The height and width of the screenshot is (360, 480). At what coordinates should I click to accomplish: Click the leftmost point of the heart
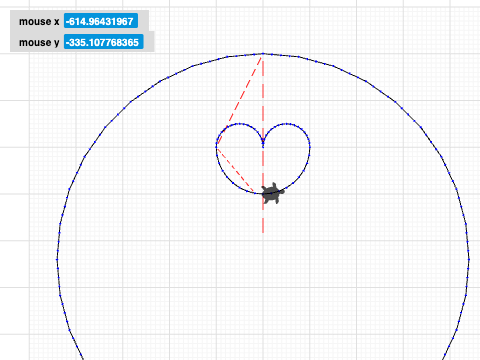216,146
